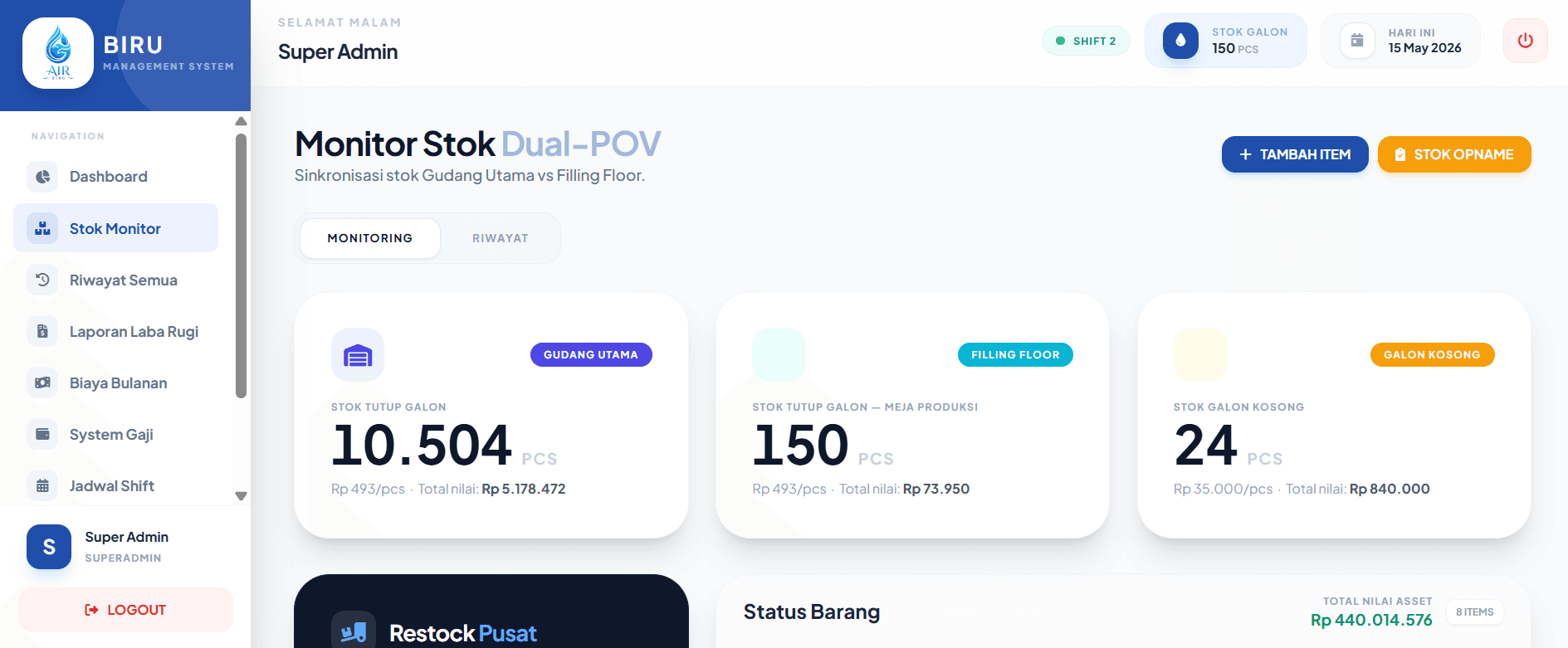Click the water drop Stok Galon icon
This screenshot has height=648, width=1568.
coord(1180,41)
